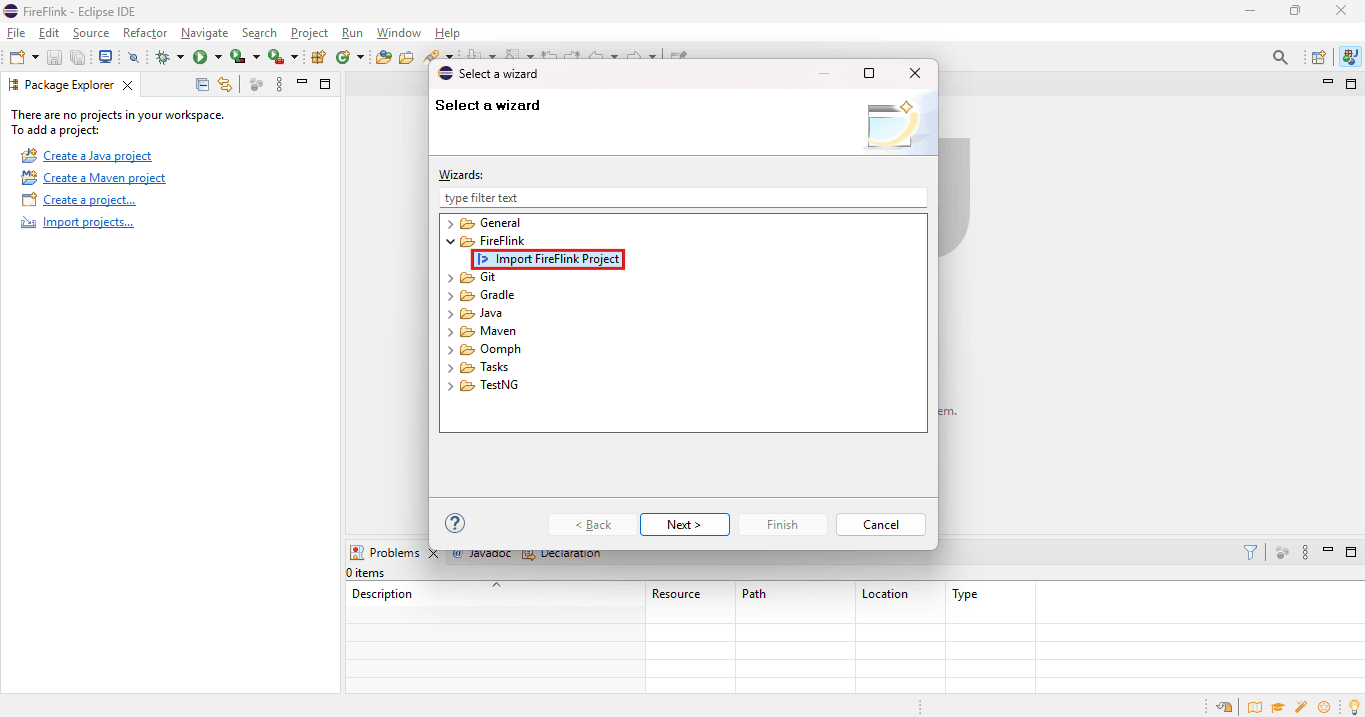
Task: Open the Window menu
Action: (x=399, y=33)
